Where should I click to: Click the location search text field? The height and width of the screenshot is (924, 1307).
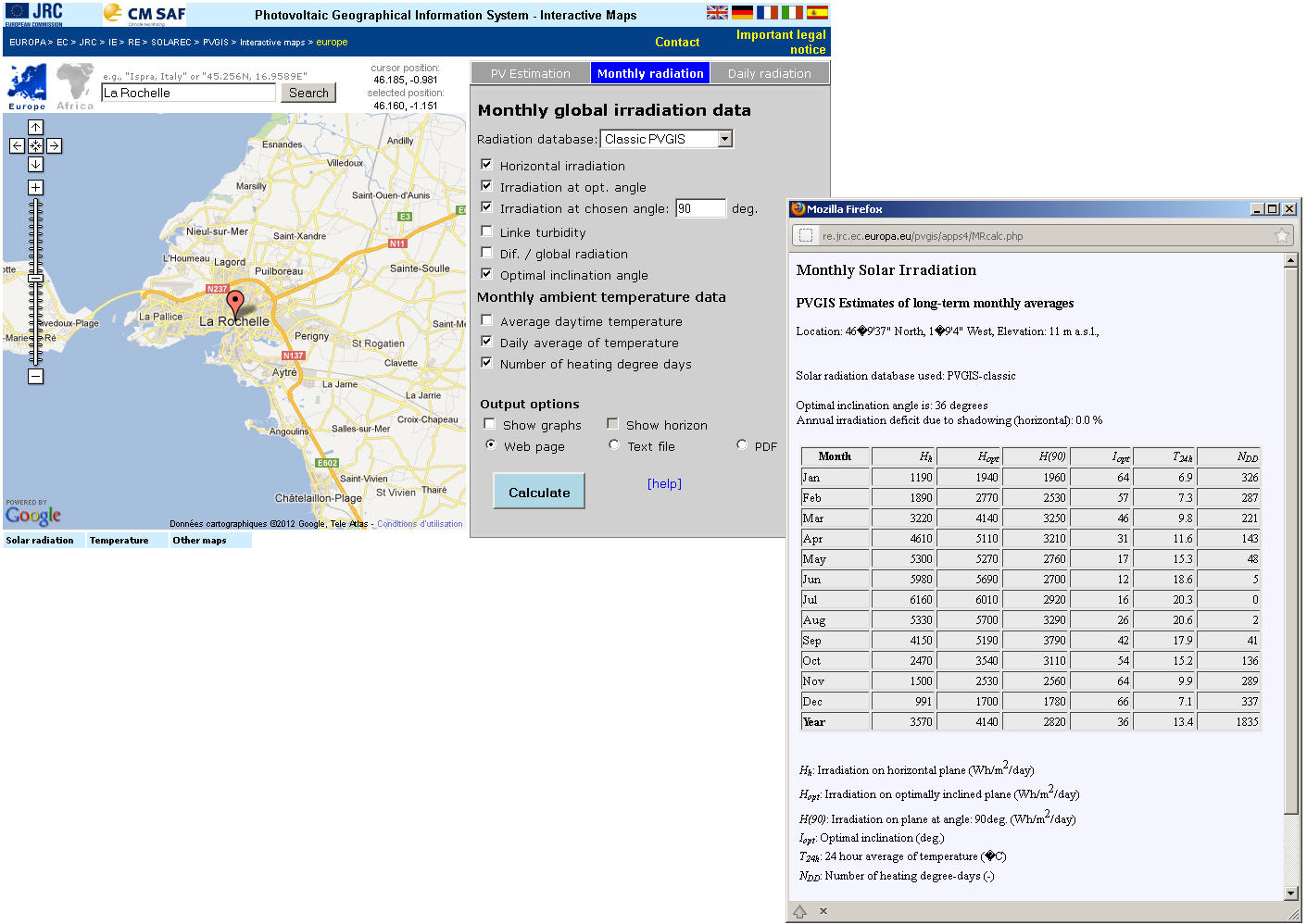188,93
